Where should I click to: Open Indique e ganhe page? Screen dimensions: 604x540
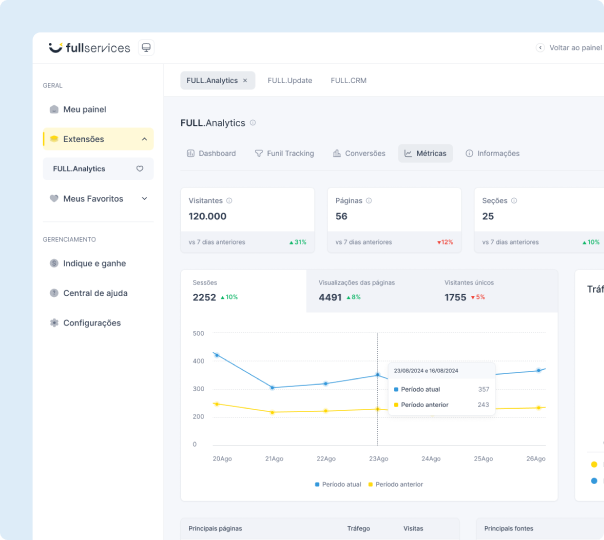pos(94,263)
